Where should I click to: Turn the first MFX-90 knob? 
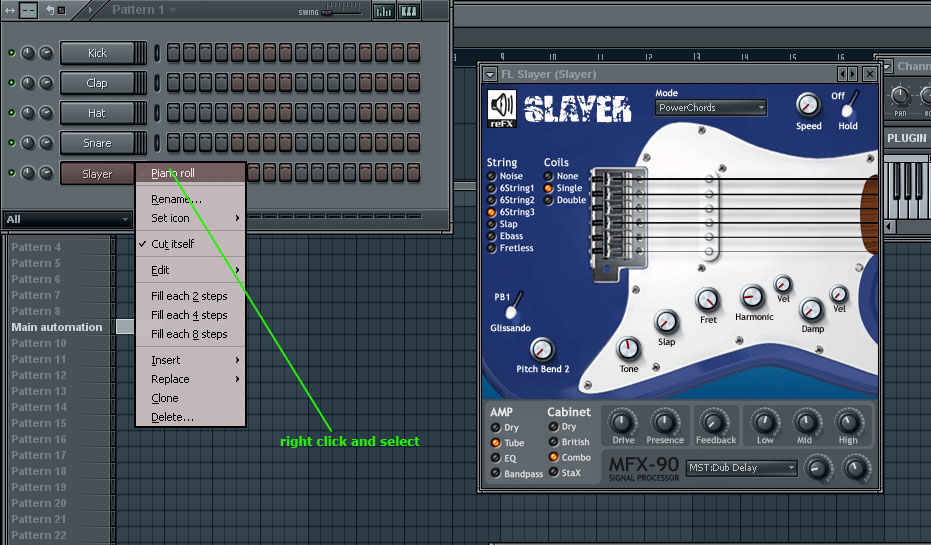tap(818, 468)
